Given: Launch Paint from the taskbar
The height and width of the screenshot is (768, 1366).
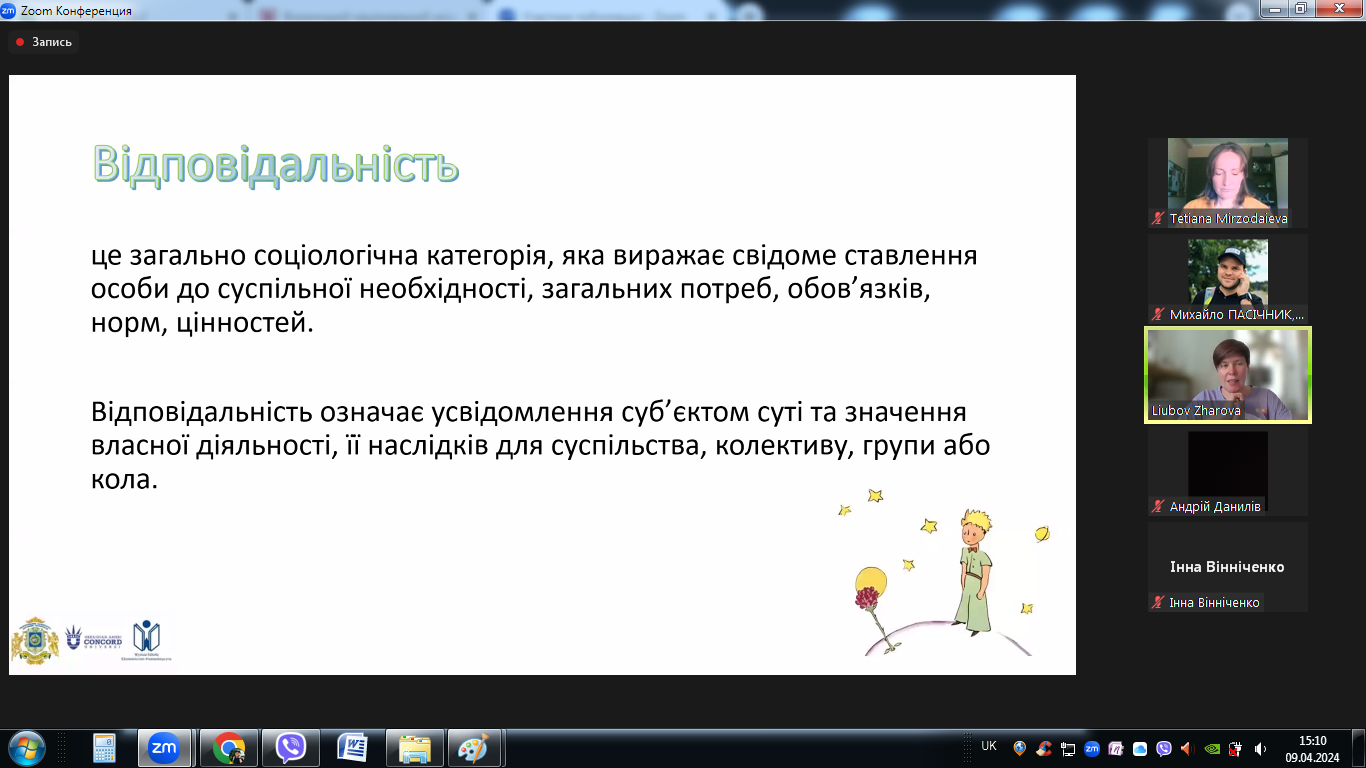Looking at the screenshot, I should pyautogui.click(x=475, y=748).
